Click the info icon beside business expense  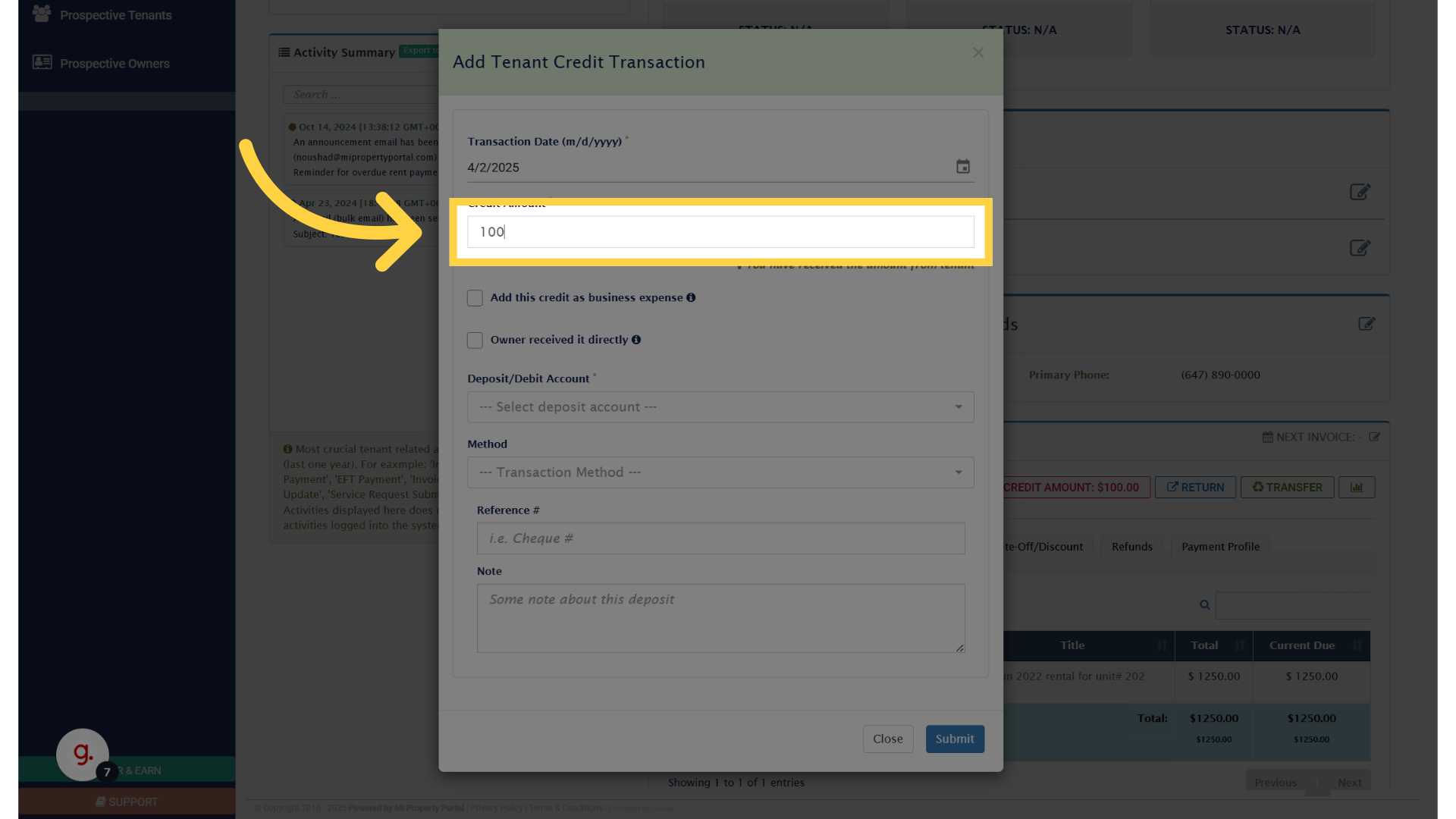point(691,297)
